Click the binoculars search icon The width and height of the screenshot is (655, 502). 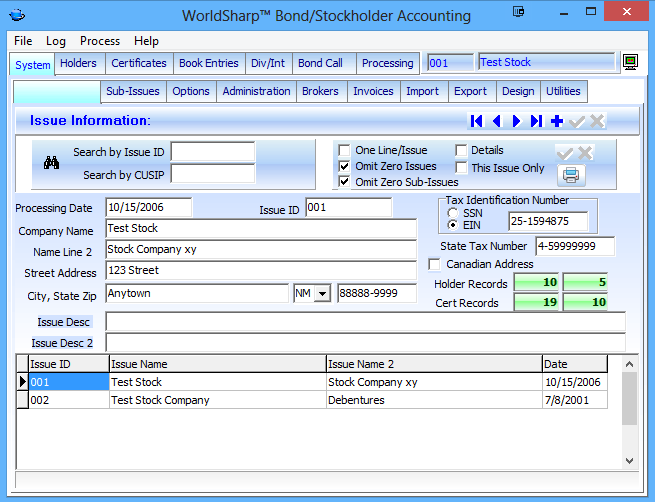pyautogui.click(x=53, y=163)
